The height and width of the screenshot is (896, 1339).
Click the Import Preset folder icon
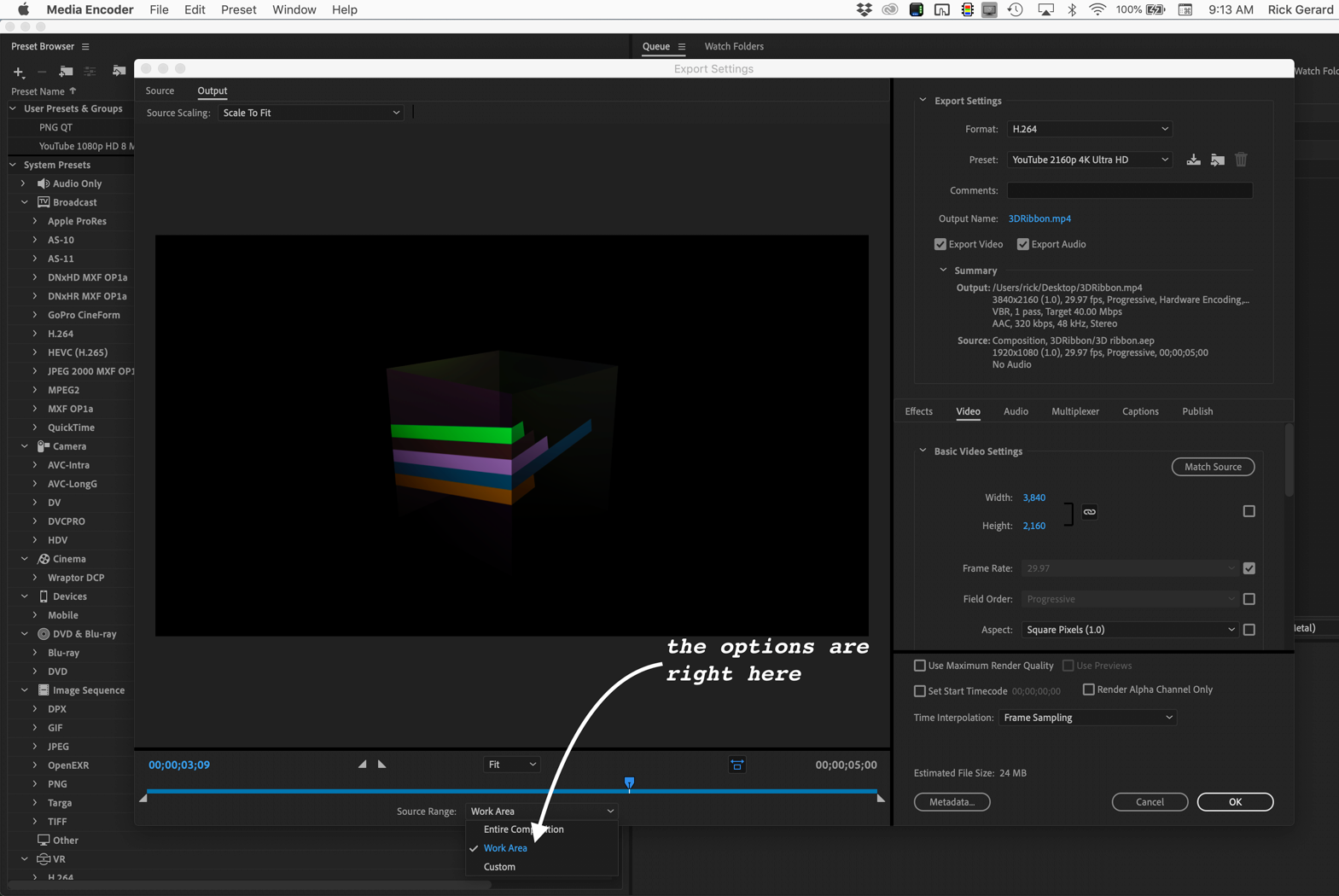coord(1217,160)
